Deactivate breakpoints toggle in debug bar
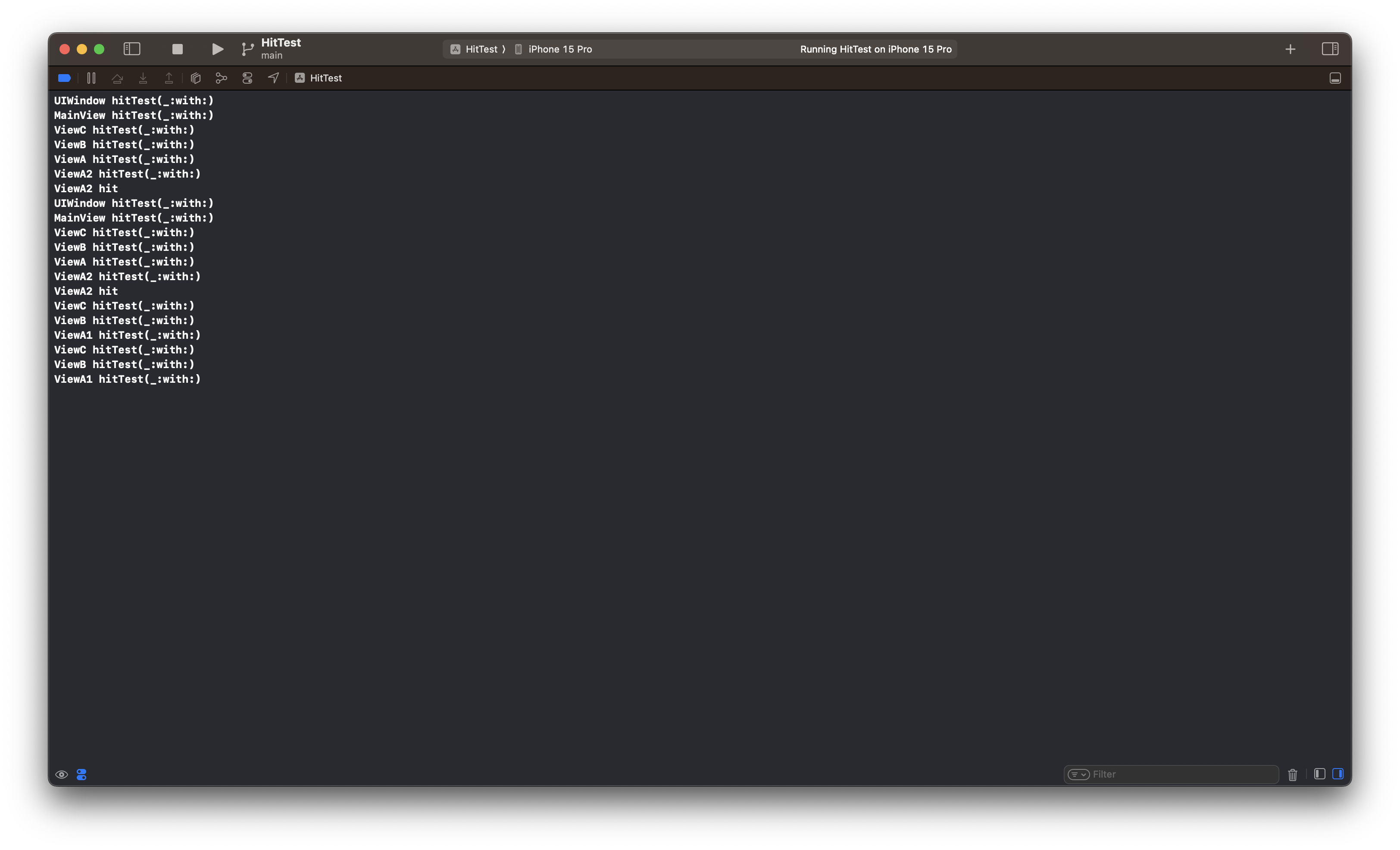 (64, 78)
